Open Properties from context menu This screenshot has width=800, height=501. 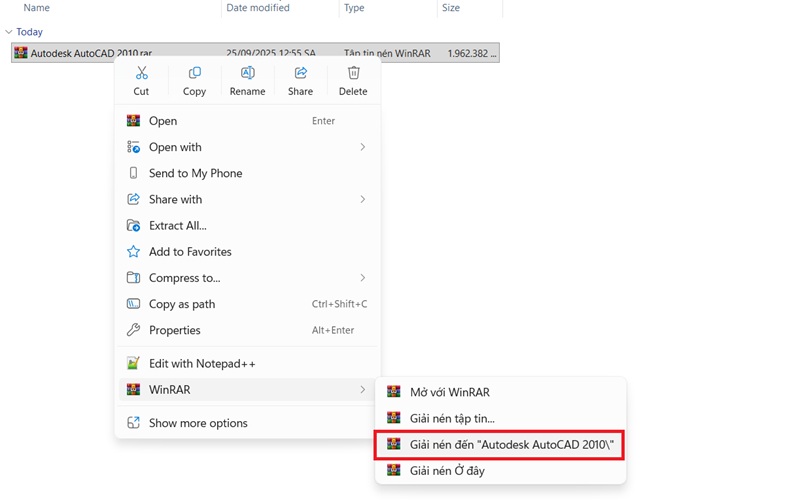tap(248, 330)
